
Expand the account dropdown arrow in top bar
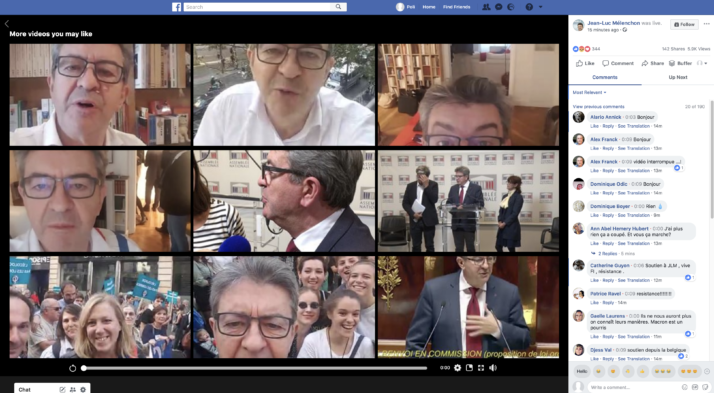541,7
